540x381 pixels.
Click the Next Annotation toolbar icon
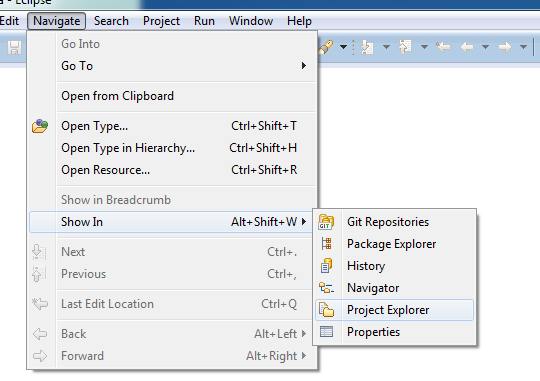click(x=367, y=47)
